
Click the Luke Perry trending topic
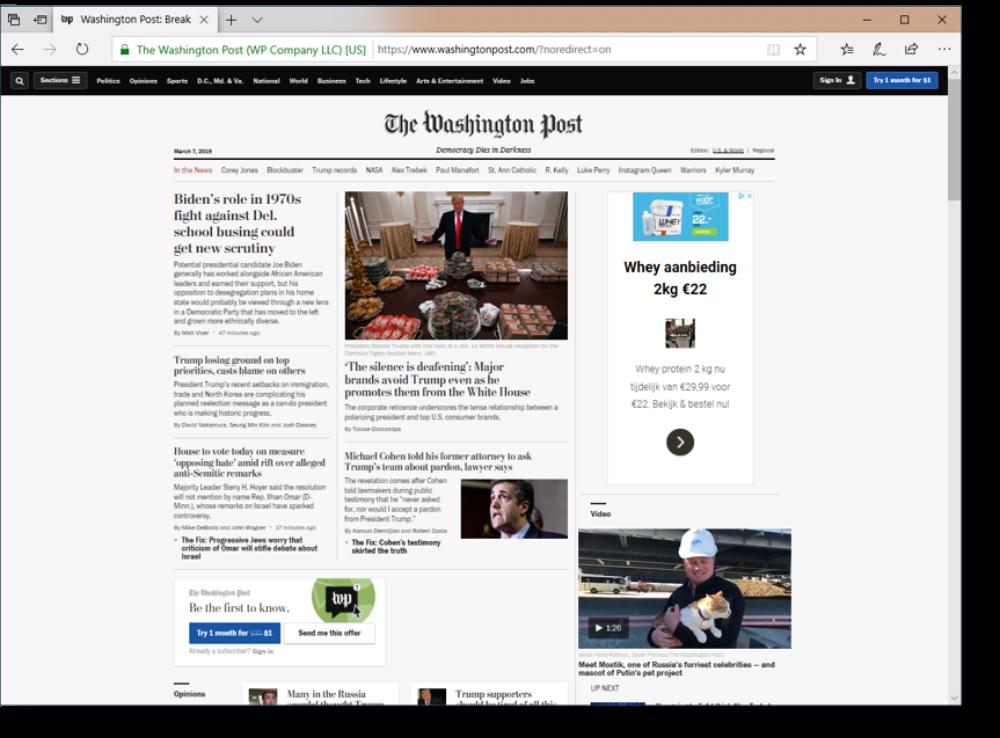tap(593, 170)
